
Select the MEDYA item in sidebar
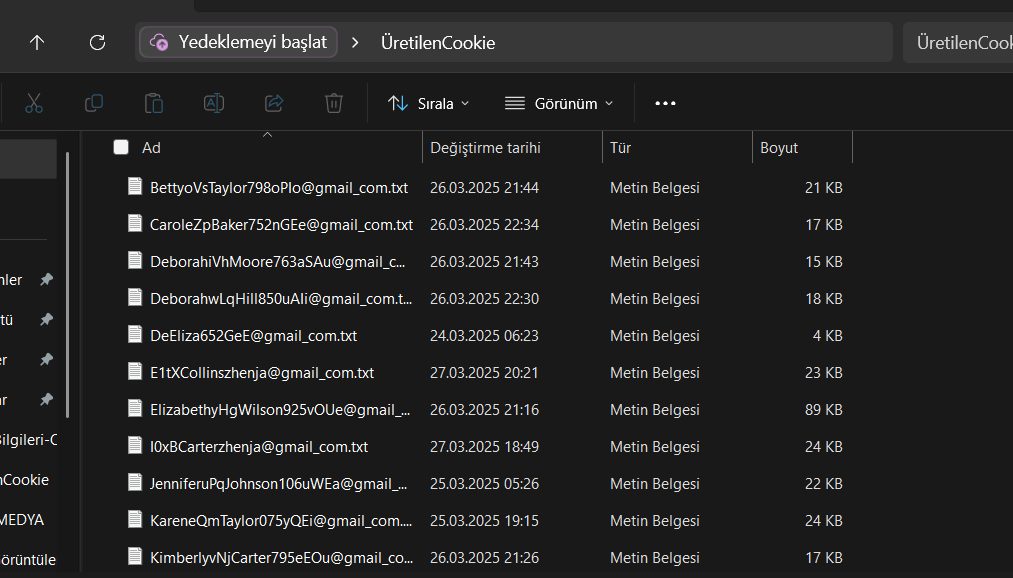[23, 520]
